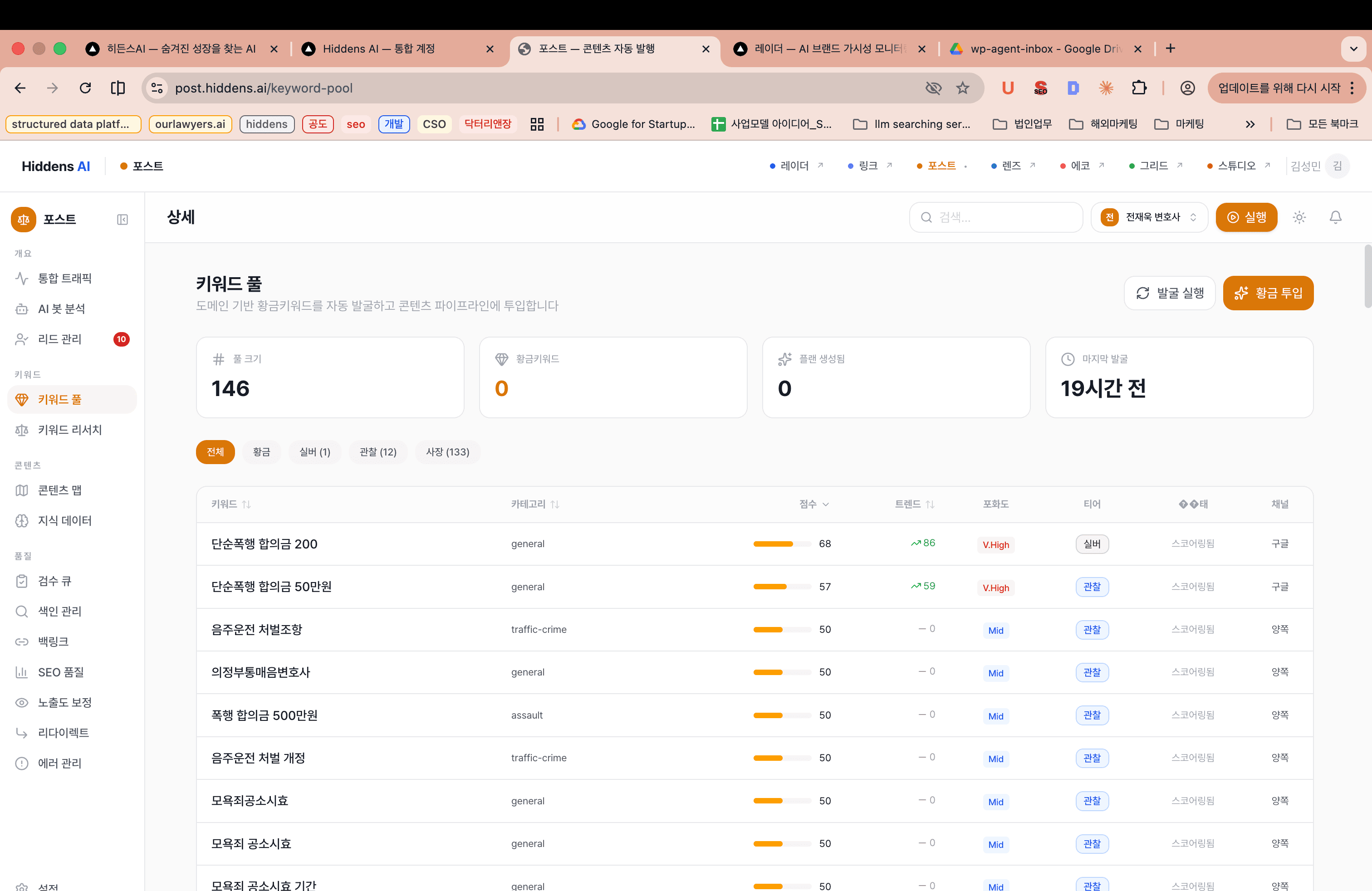Open 렌즈 product link in header

pyautogui.click(x=1014, y=166)
